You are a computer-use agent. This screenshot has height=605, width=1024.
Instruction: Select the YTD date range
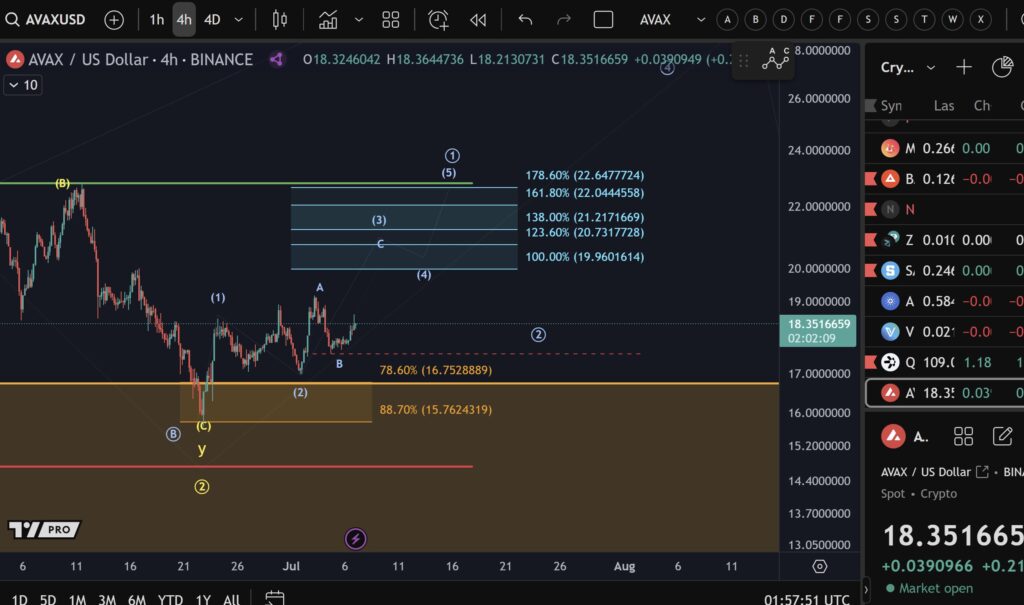(170, 599)
